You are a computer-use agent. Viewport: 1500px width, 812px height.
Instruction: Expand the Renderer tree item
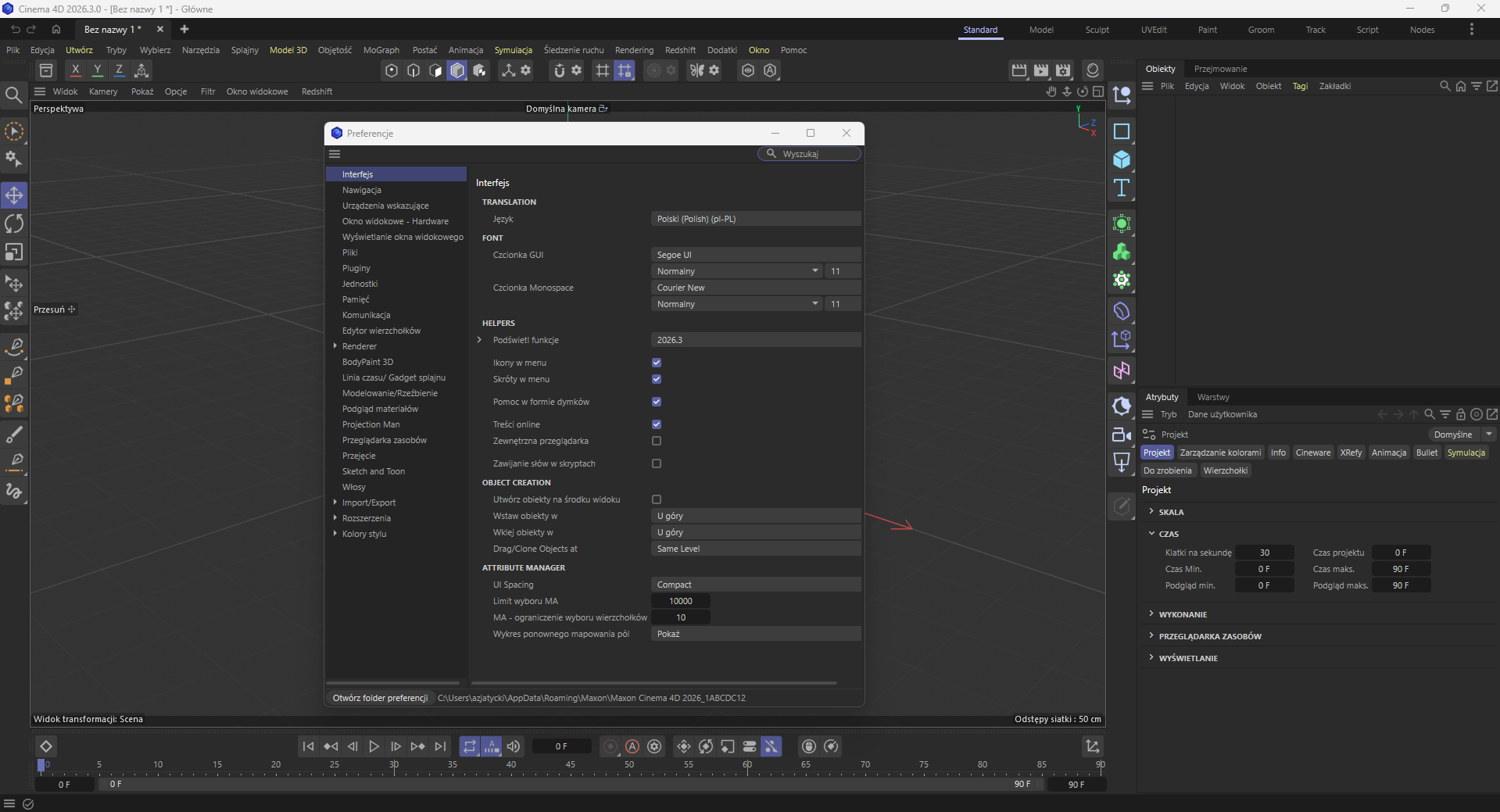tap(335, 346)
